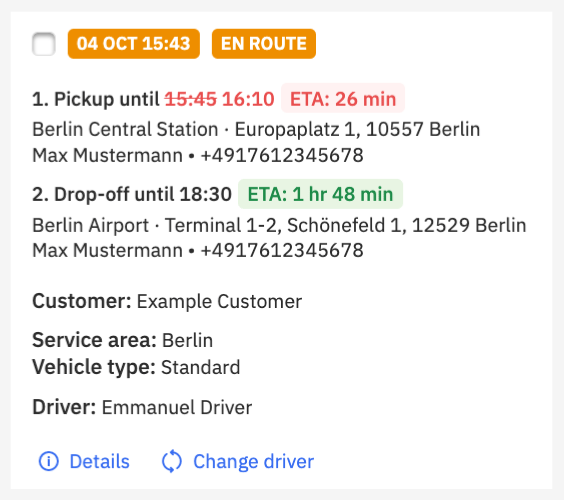Tick the order selection checkbox
564x500 pixels.
[44, 44]
